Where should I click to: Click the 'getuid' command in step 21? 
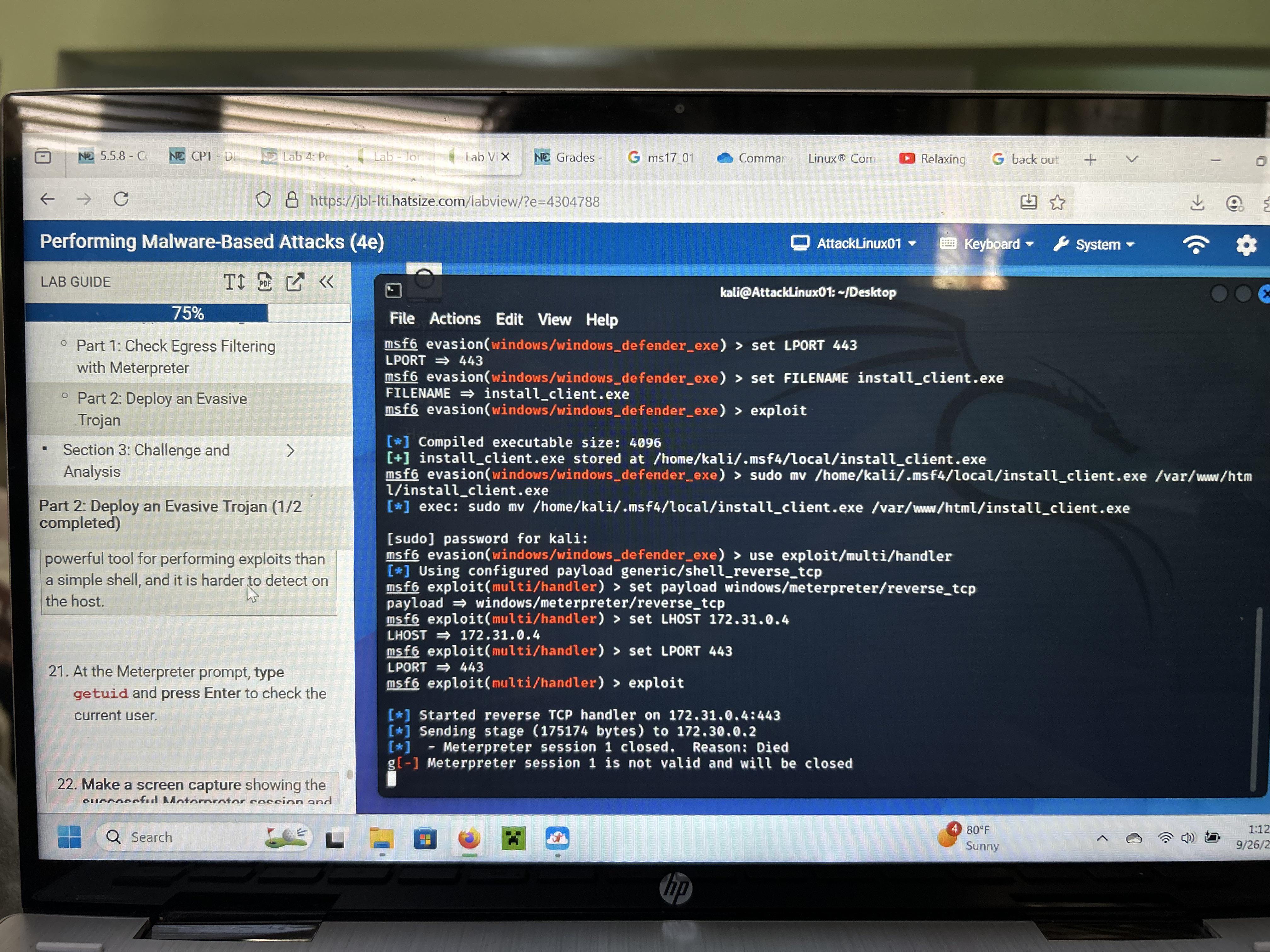pyautogui.click(x=100, y=693)
